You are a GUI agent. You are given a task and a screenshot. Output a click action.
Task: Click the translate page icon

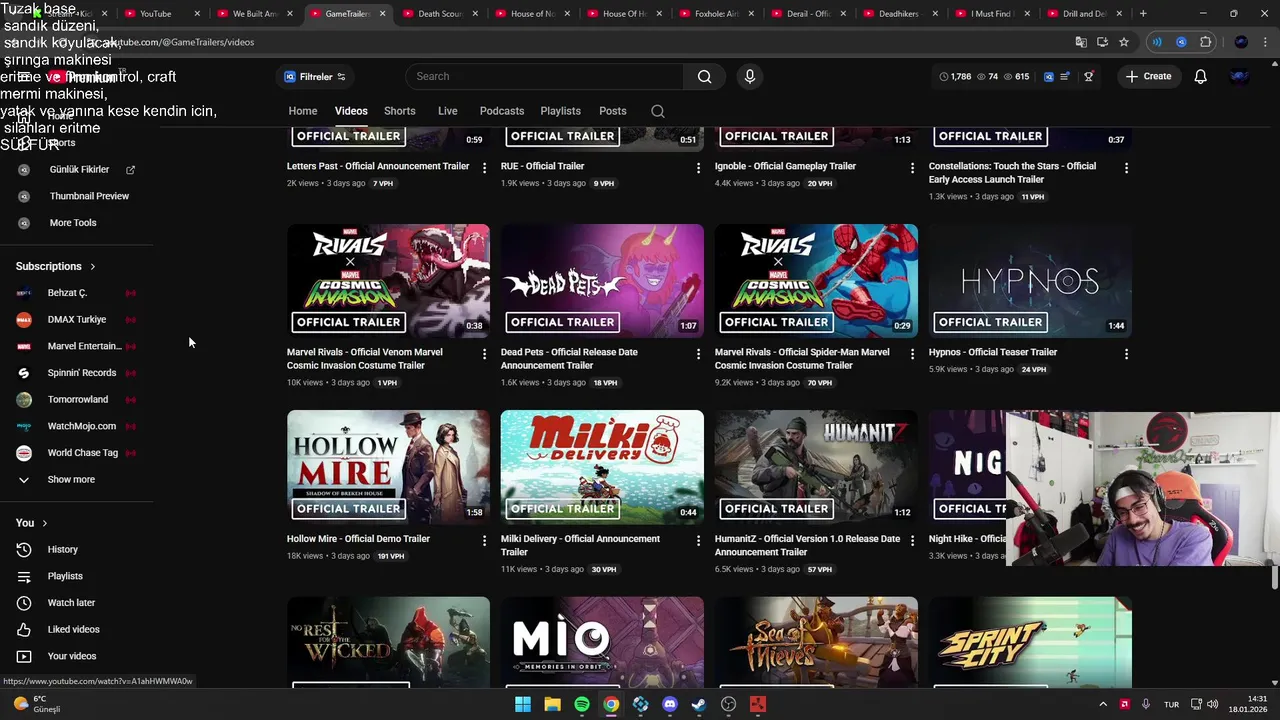point(1080,42)
